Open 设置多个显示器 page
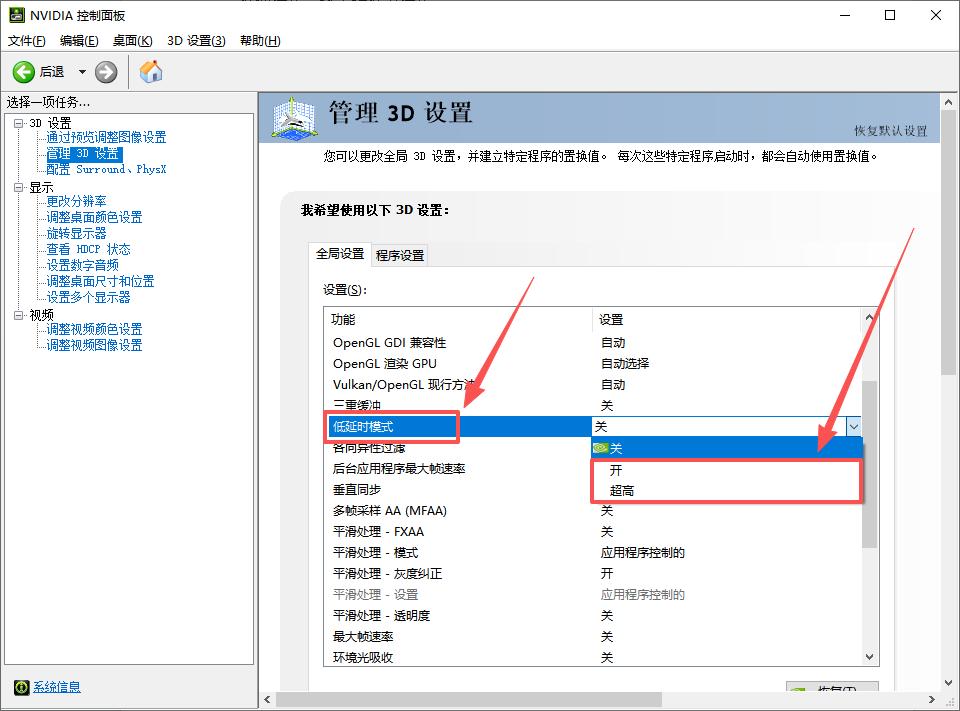This screenshot has height=711, width=960. click(x=89, y=297)
